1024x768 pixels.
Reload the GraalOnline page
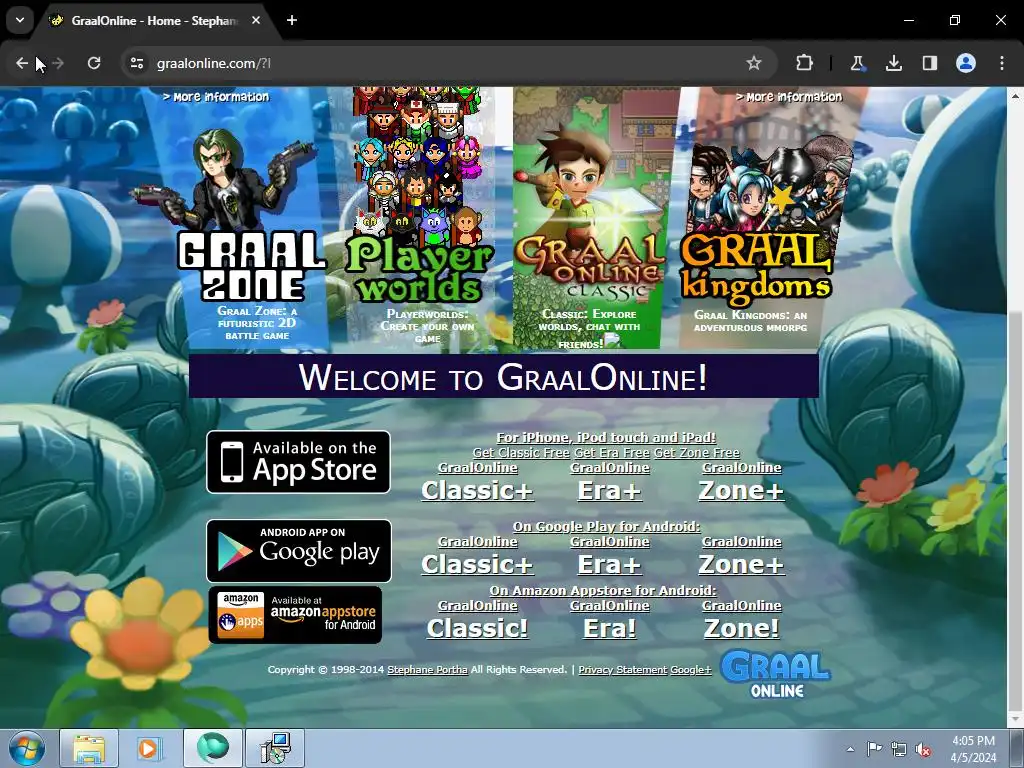coord(94,63)
